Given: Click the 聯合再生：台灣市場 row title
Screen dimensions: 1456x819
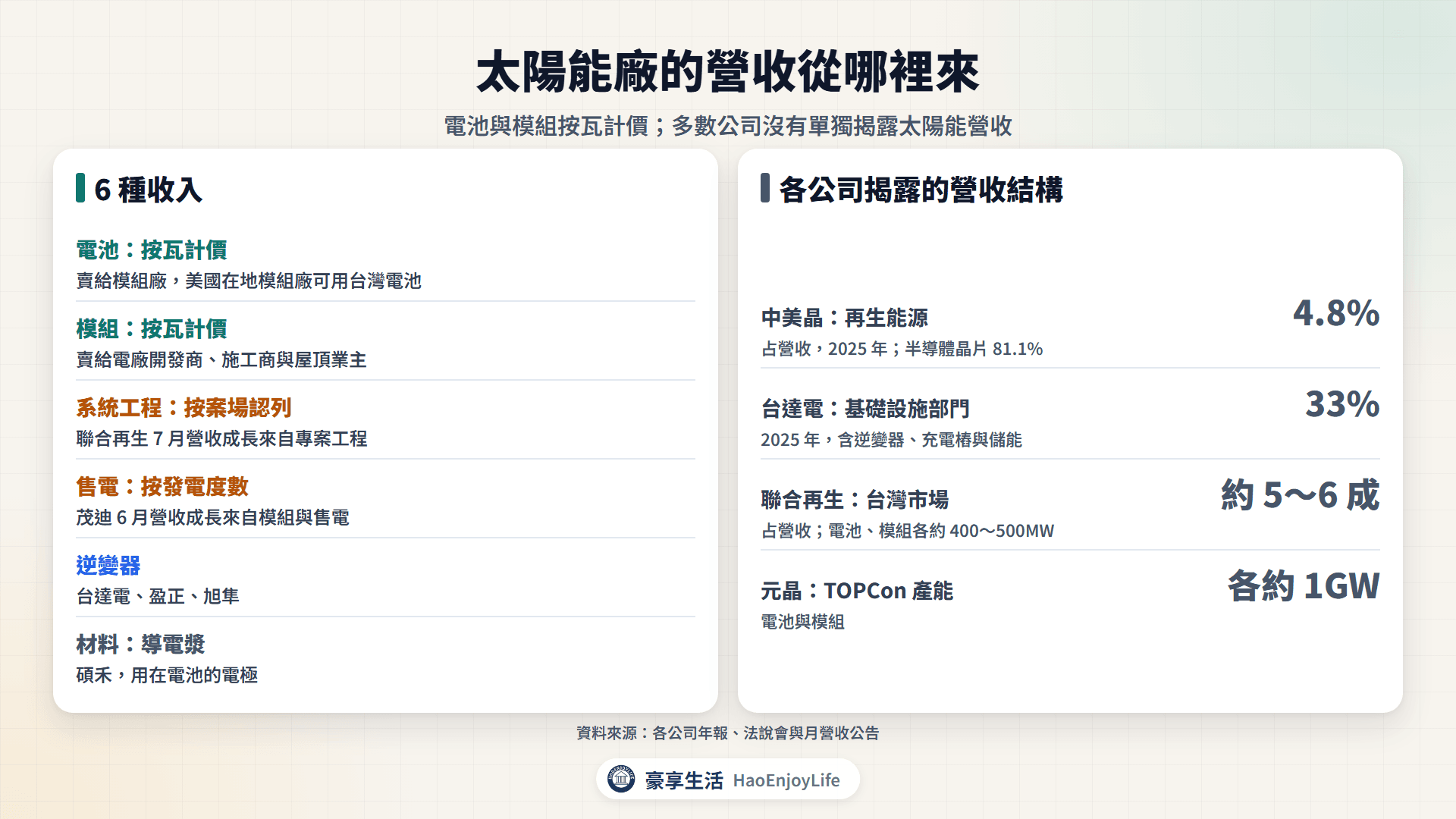Looking at the screenshot, I should [x=855, y=500].
